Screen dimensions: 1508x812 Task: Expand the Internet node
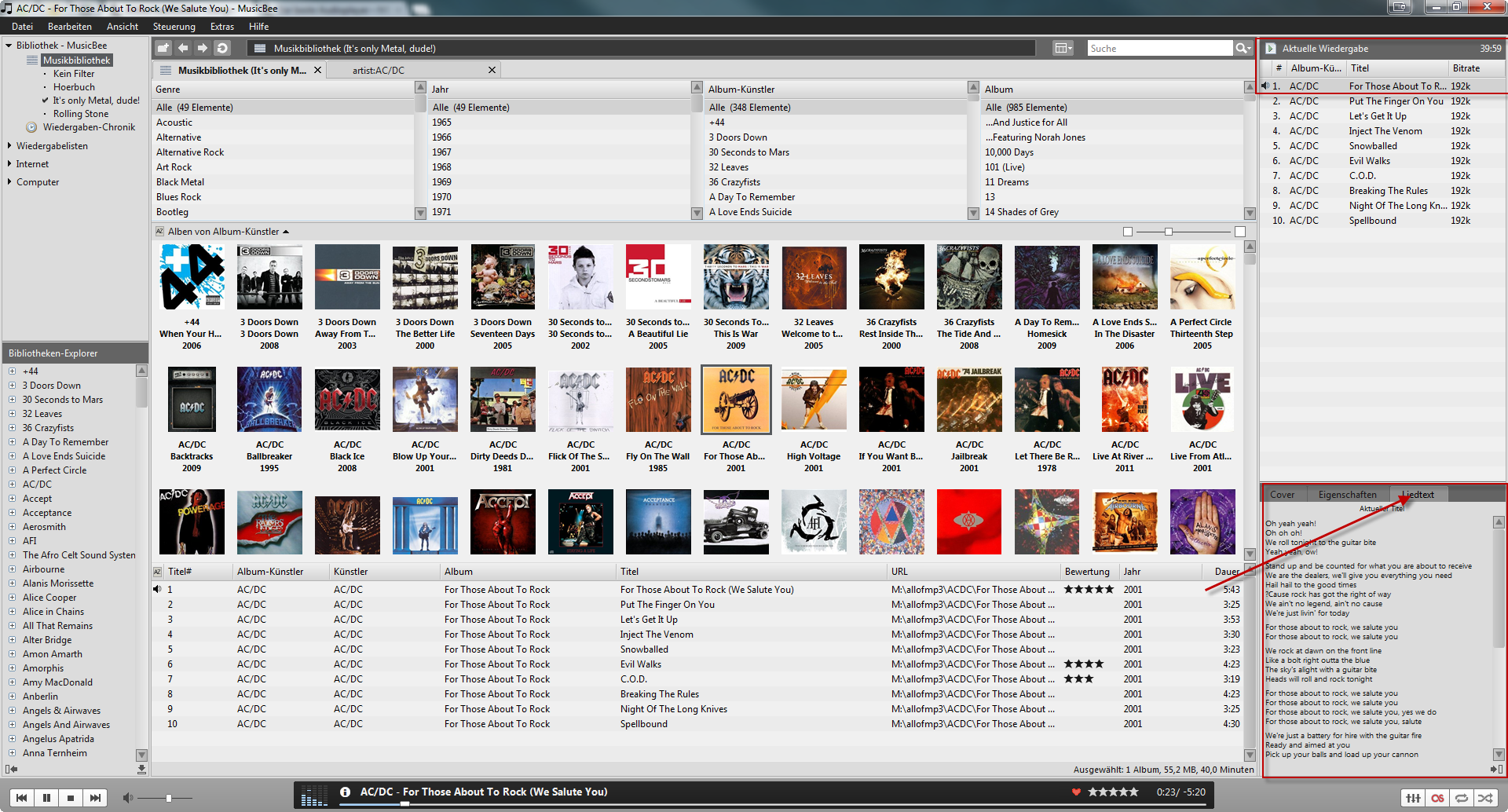(x=9, y=163)
